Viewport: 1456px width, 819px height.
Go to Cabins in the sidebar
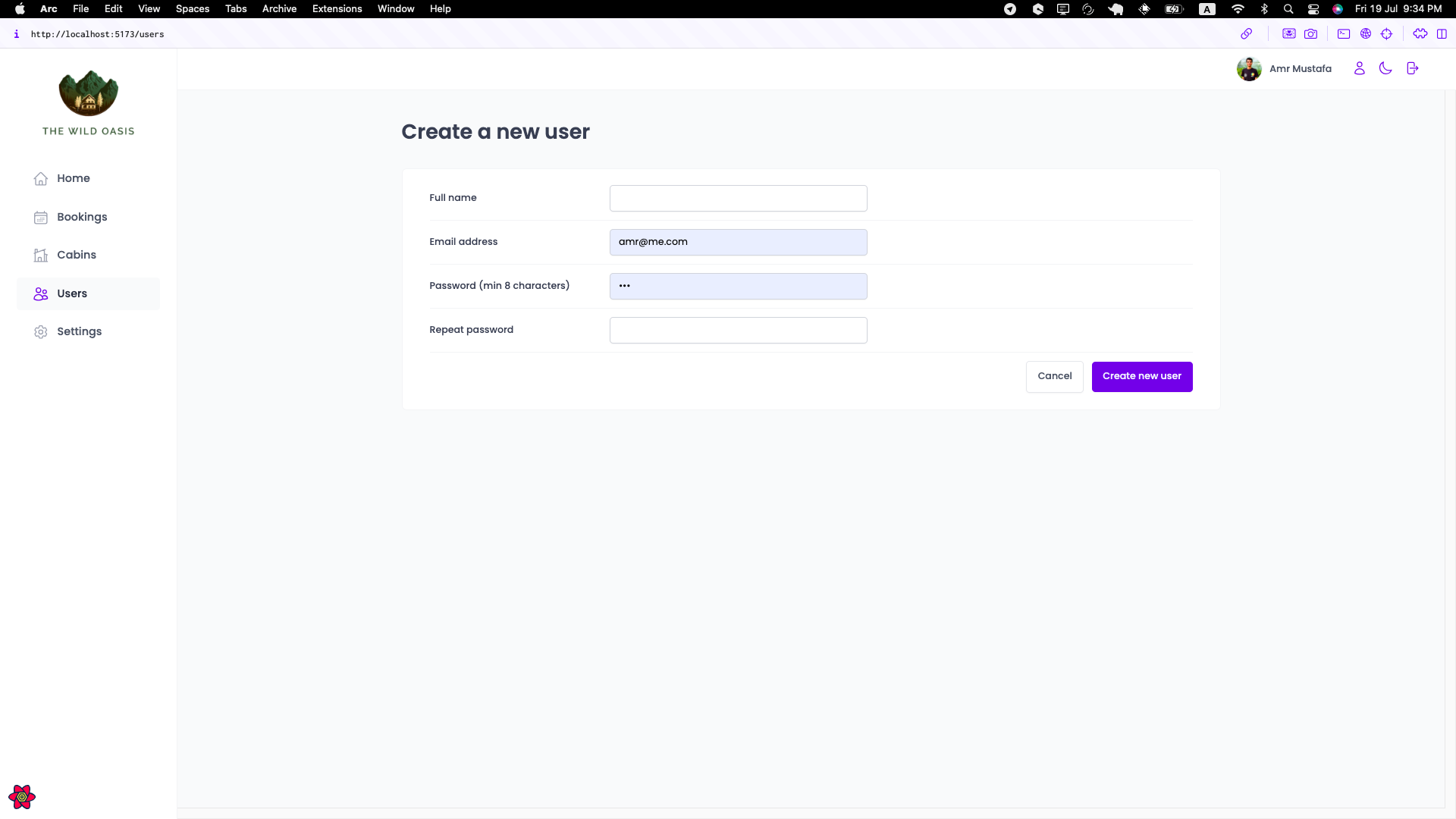77,255
